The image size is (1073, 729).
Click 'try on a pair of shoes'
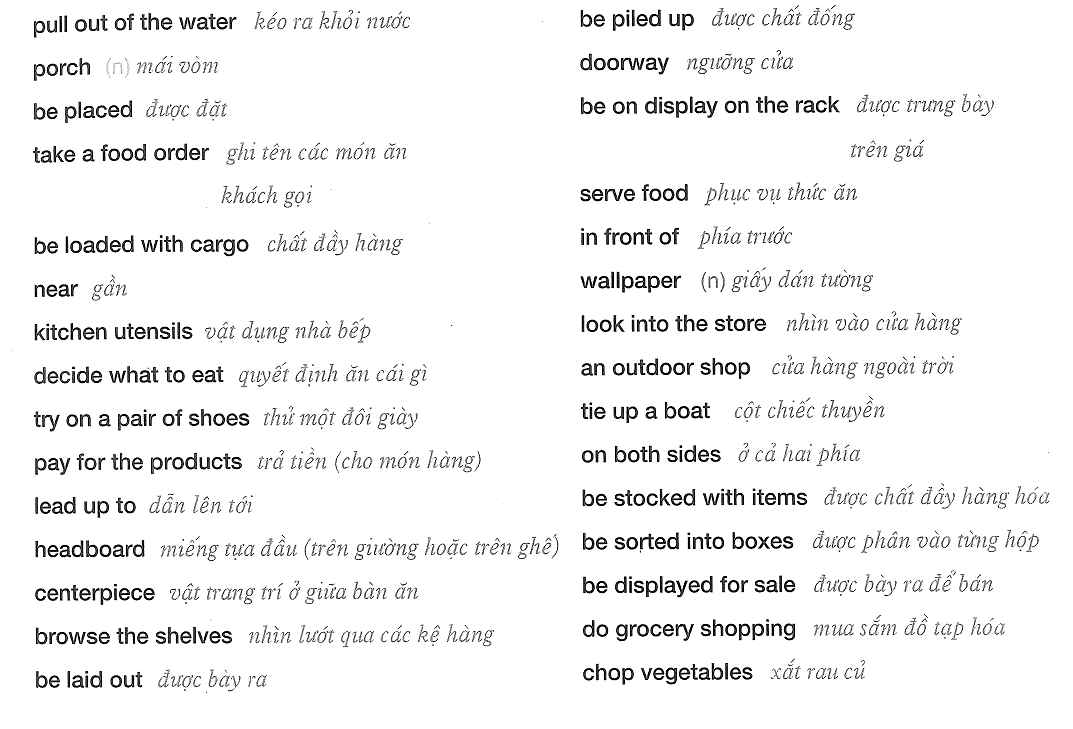click(141, 419)
